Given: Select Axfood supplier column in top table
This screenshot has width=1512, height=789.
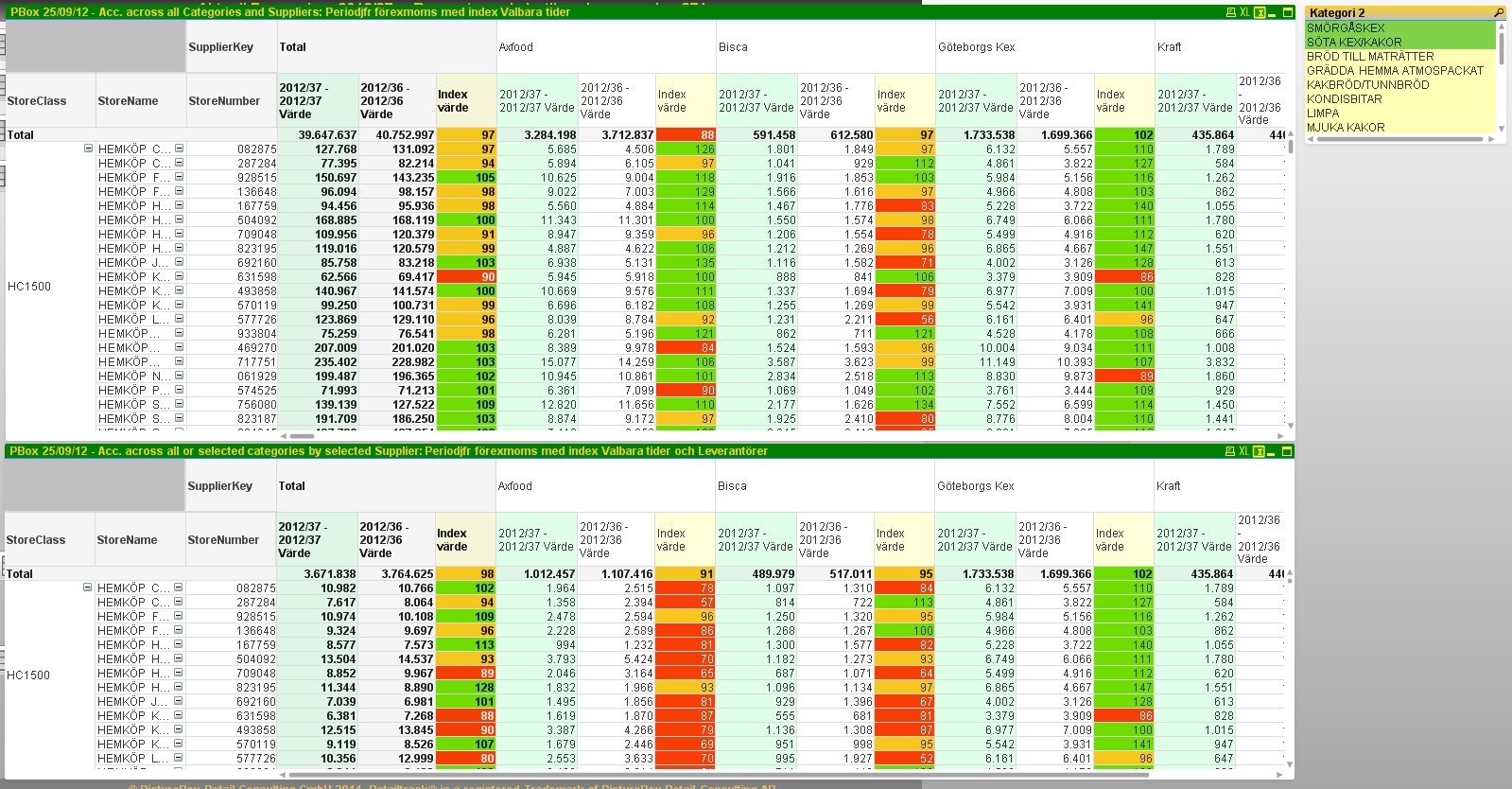Looking at the screenshot, I should coord(606,47).
